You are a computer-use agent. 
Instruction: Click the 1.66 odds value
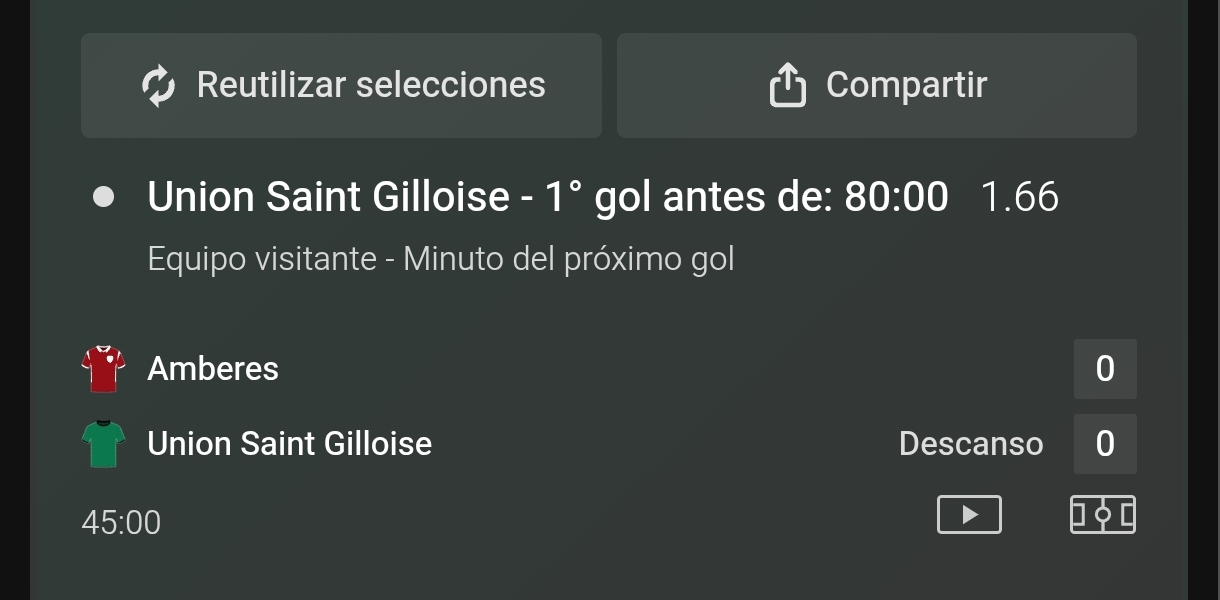click(1019, 197)
